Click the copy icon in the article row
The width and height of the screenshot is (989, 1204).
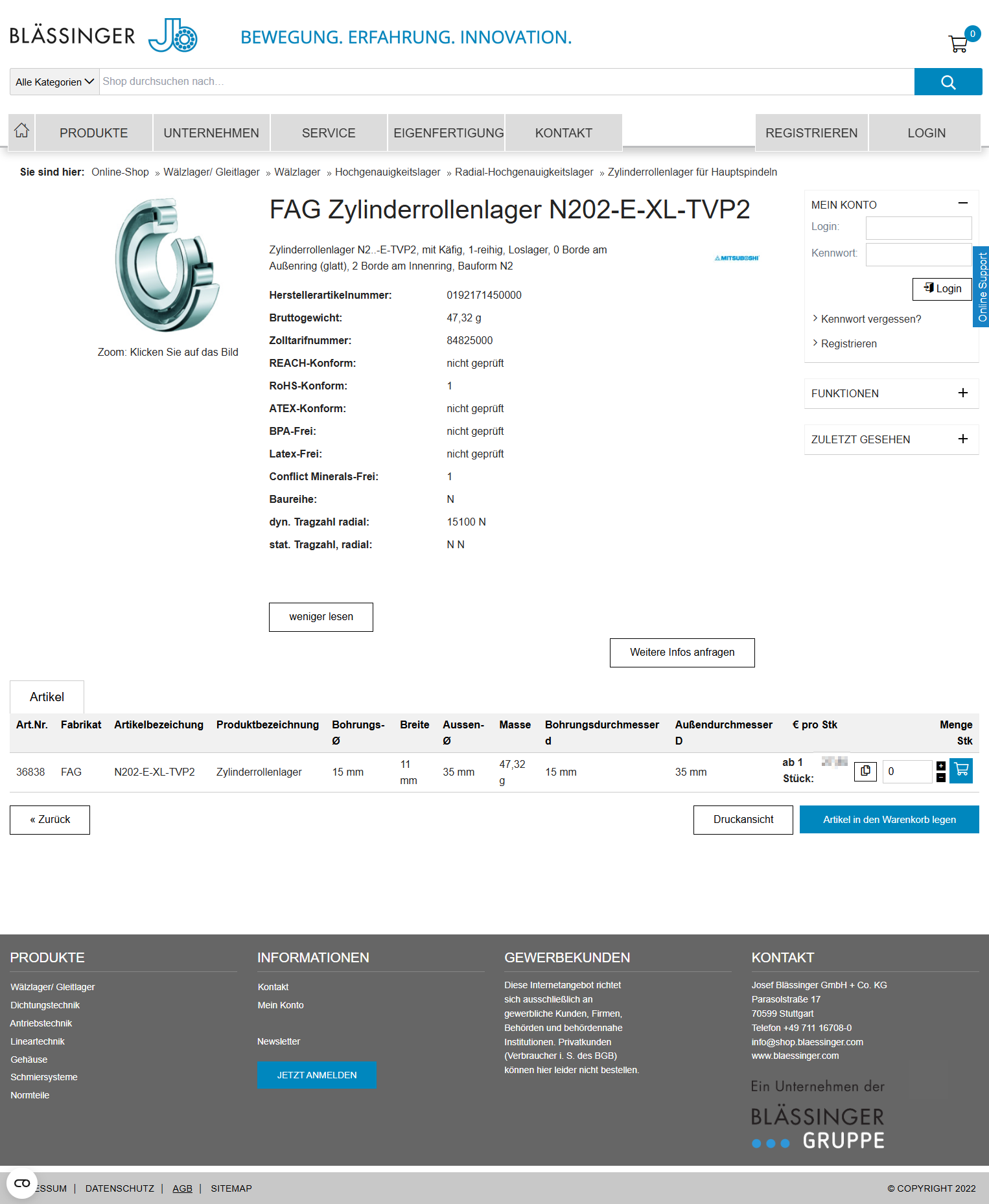click(865, 771)
